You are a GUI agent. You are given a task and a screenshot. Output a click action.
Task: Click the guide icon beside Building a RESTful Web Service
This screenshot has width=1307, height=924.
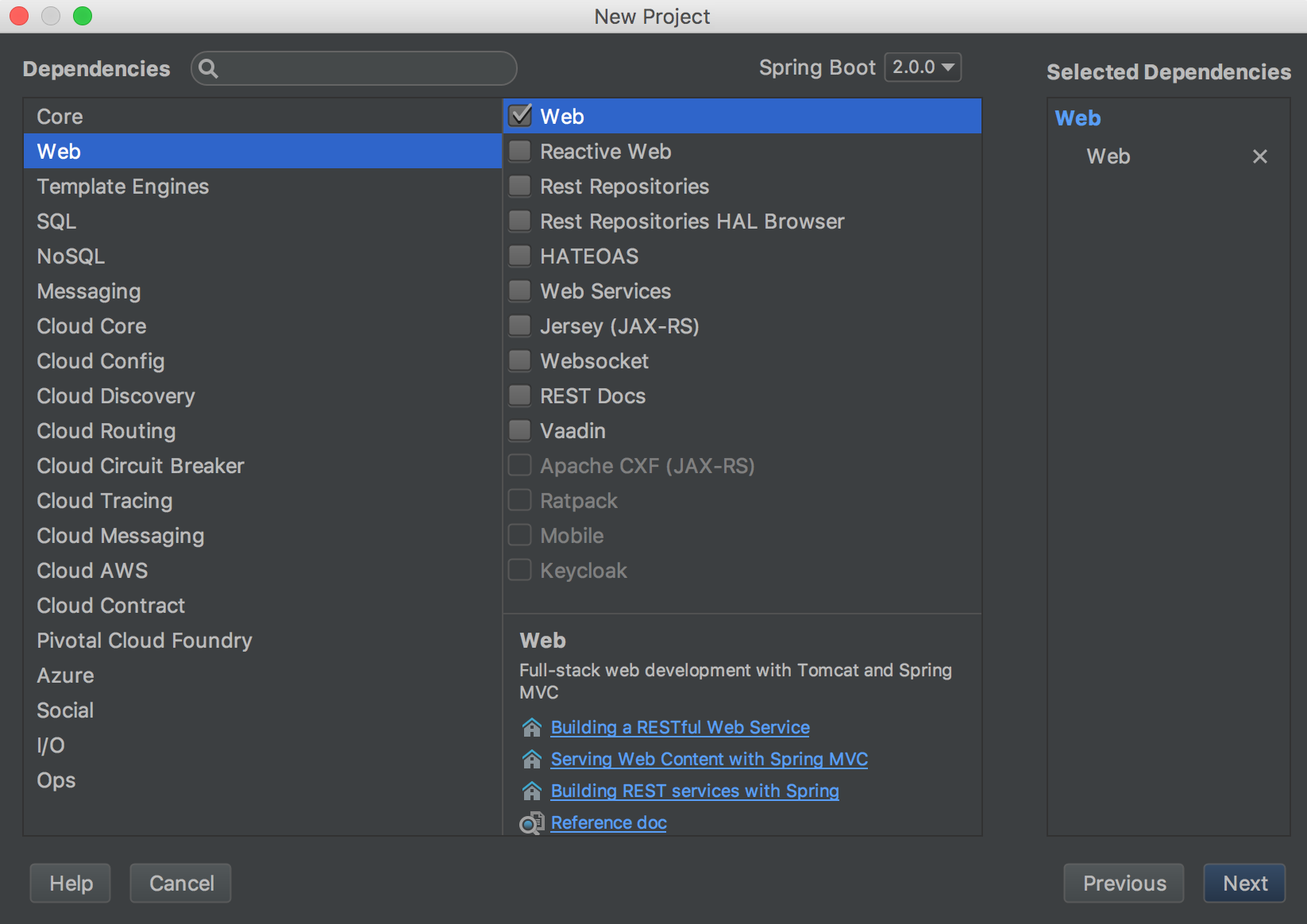pyautogui.click(x=531, y=727)
